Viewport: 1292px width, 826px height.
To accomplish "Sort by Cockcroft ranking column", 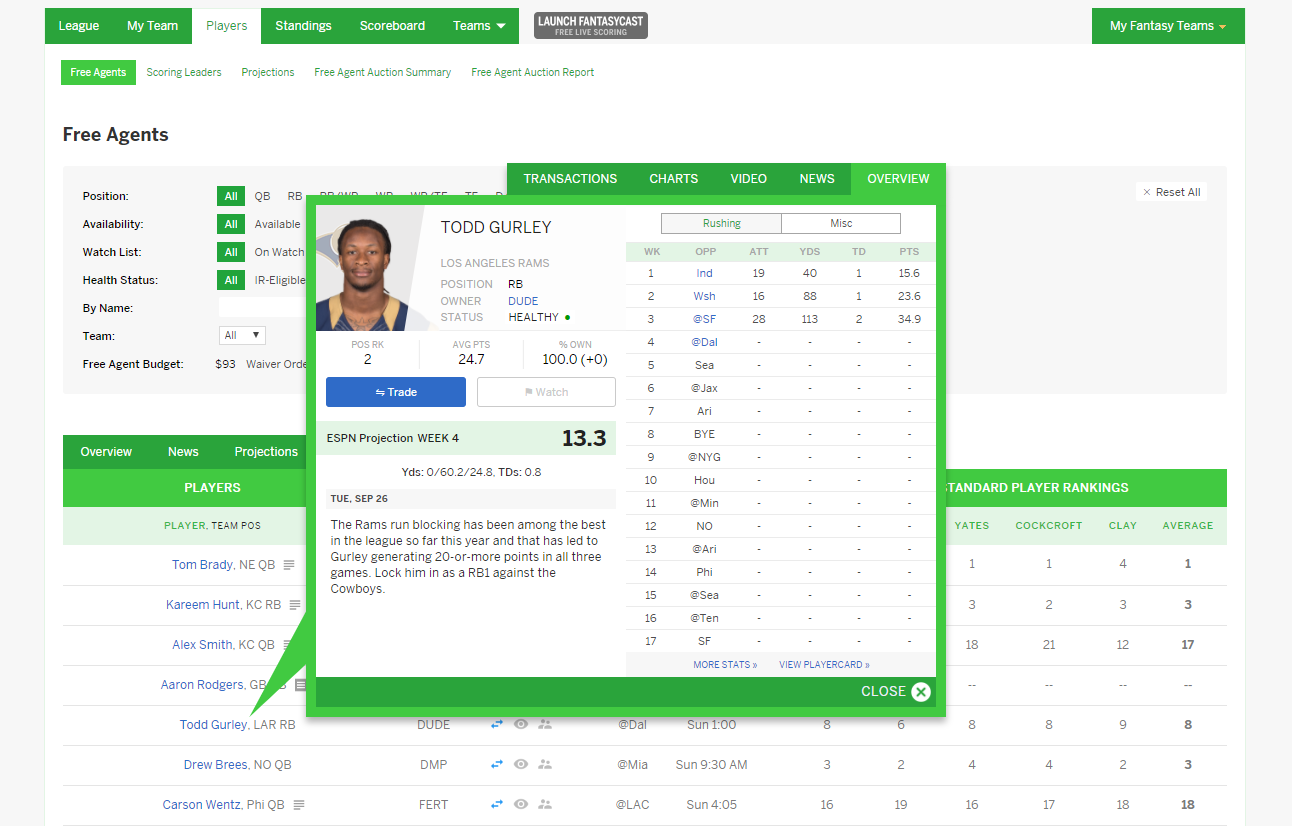I will (1049, 526).
